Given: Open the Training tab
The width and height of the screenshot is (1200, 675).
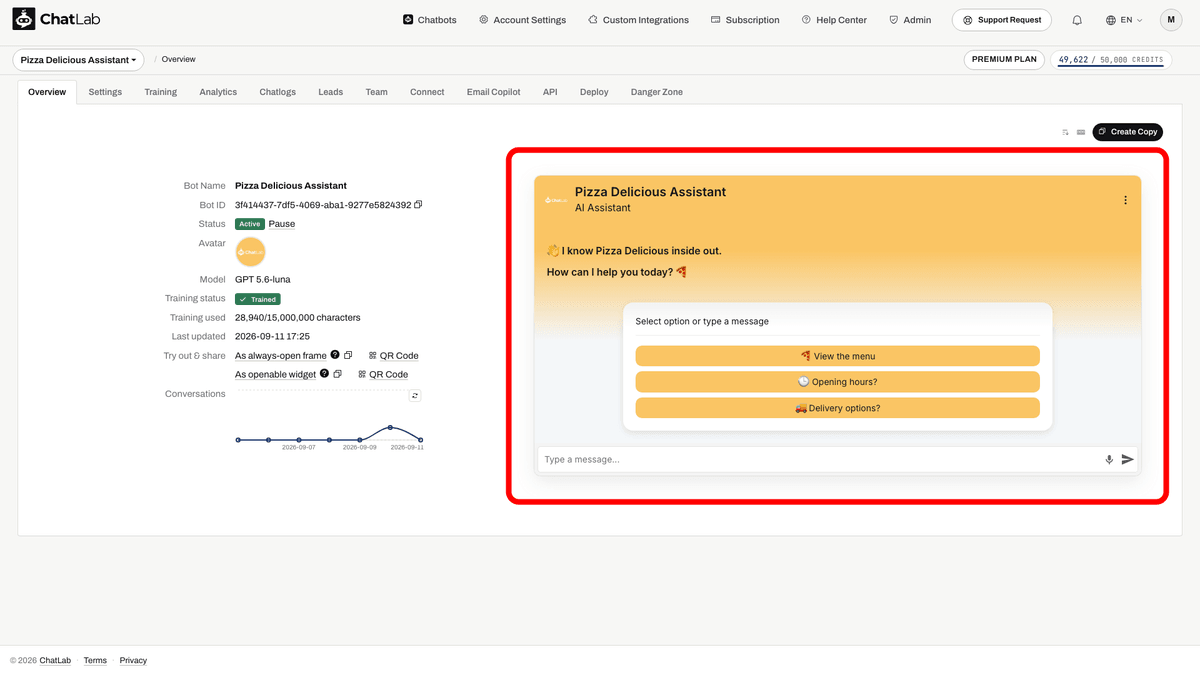Looking at the screenshot, I should click(160, 92).
